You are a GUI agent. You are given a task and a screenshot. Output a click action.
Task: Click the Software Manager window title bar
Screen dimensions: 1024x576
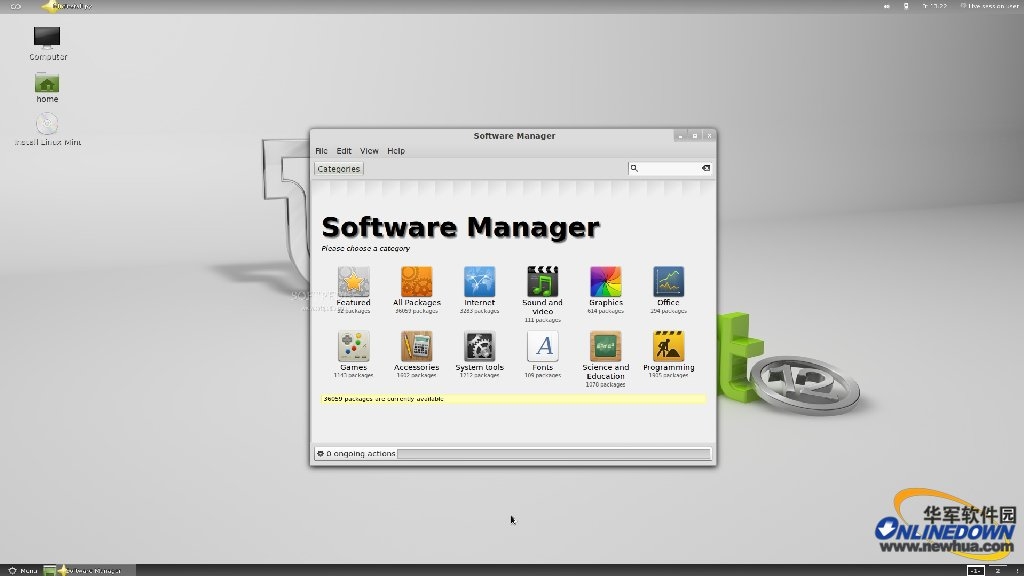pos(514,136)
